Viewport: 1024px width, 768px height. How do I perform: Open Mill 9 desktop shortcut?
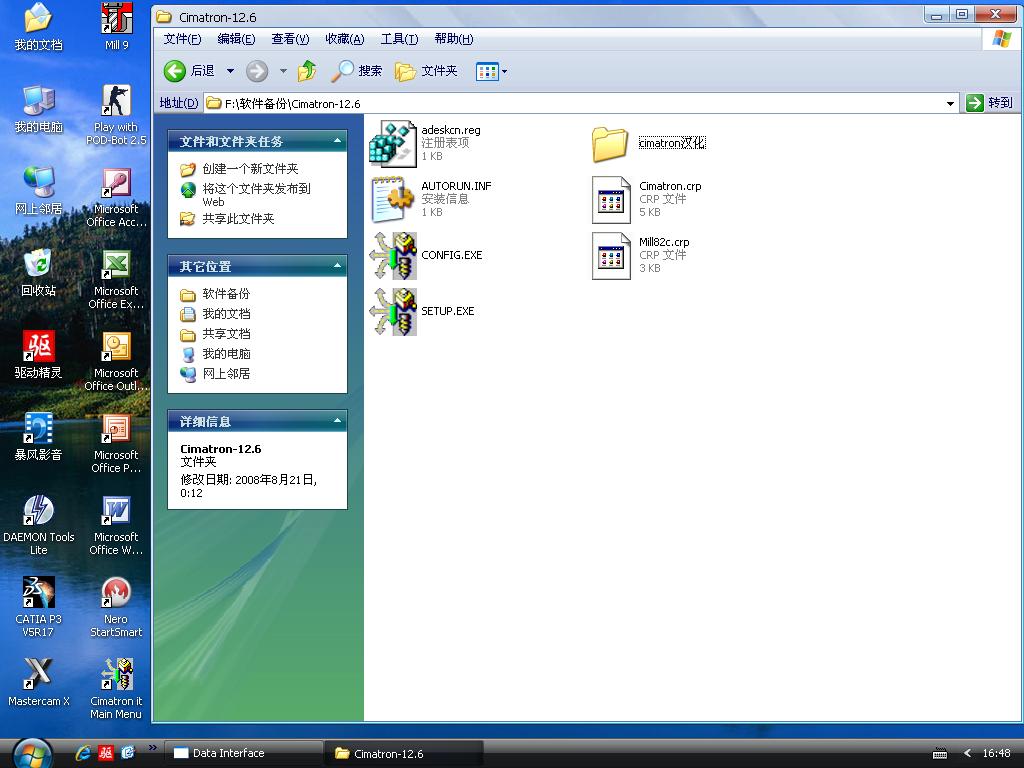[116, 27]
